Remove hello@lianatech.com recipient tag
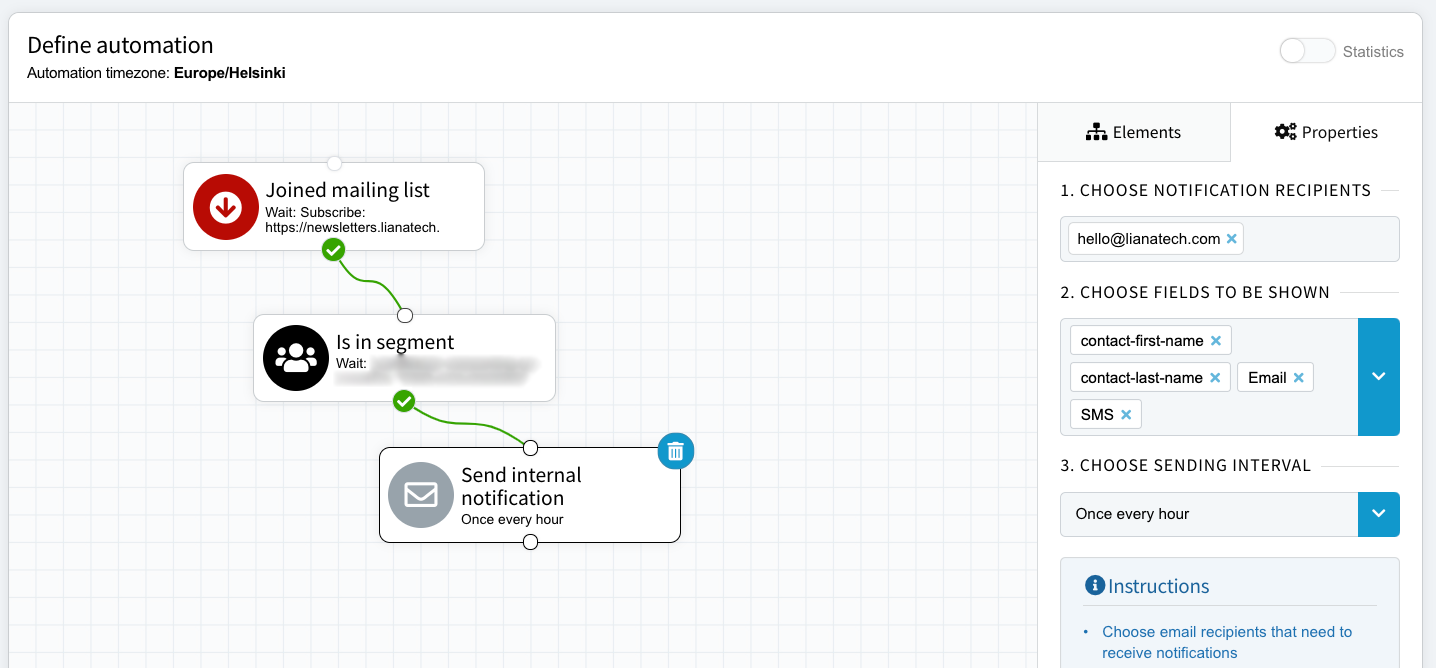The width and height of the screenshot is (1436, 668). pos(1232,239)
